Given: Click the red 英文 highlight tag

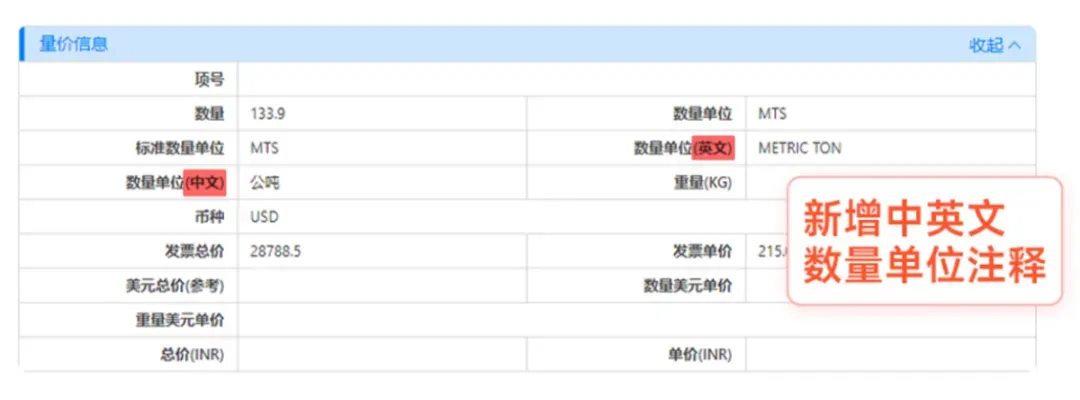Looking at the screenshot, I should 714,148.
